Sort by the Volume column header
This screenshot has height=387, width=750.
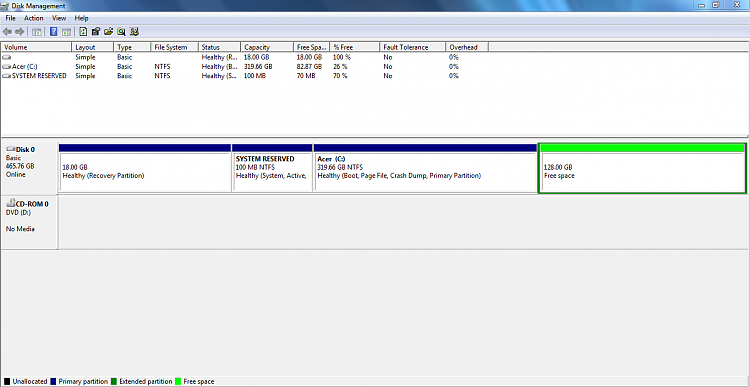tap(36, 47)
